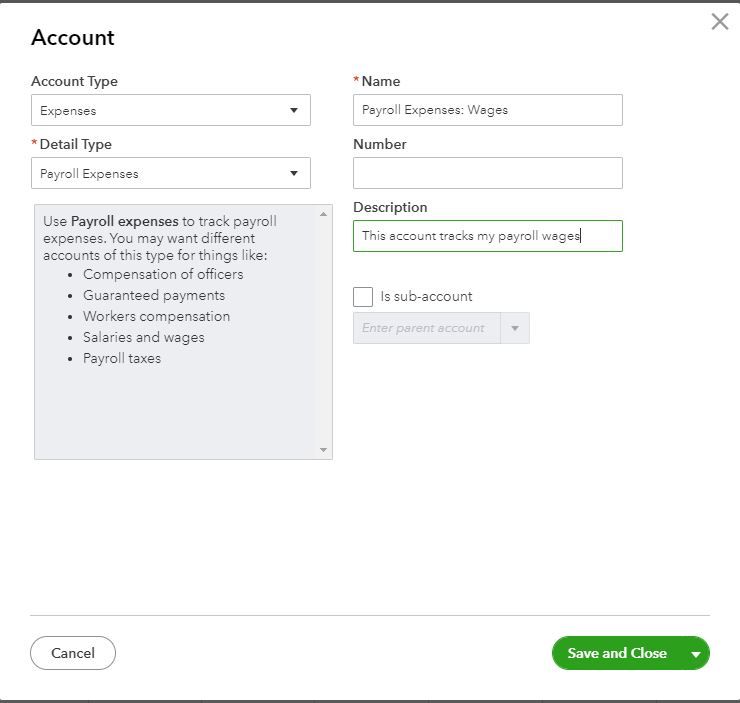Click the "Is sub-account" label text
Image resolution: width=740 pixels, height=703 pixels.
pos(426,296)
